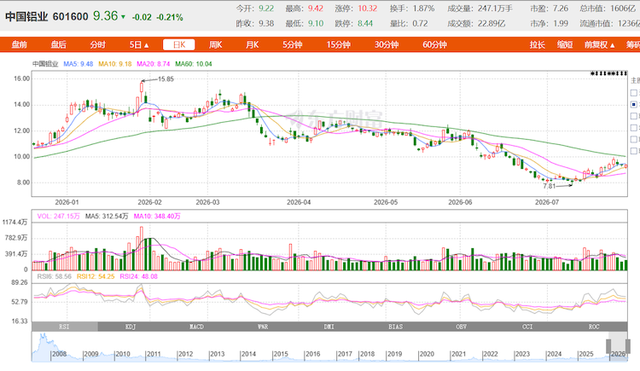Click the 市盈: 7.26 P/E value
The height and width of the screenshot is (371, 640).
click(x=549, y=8)
